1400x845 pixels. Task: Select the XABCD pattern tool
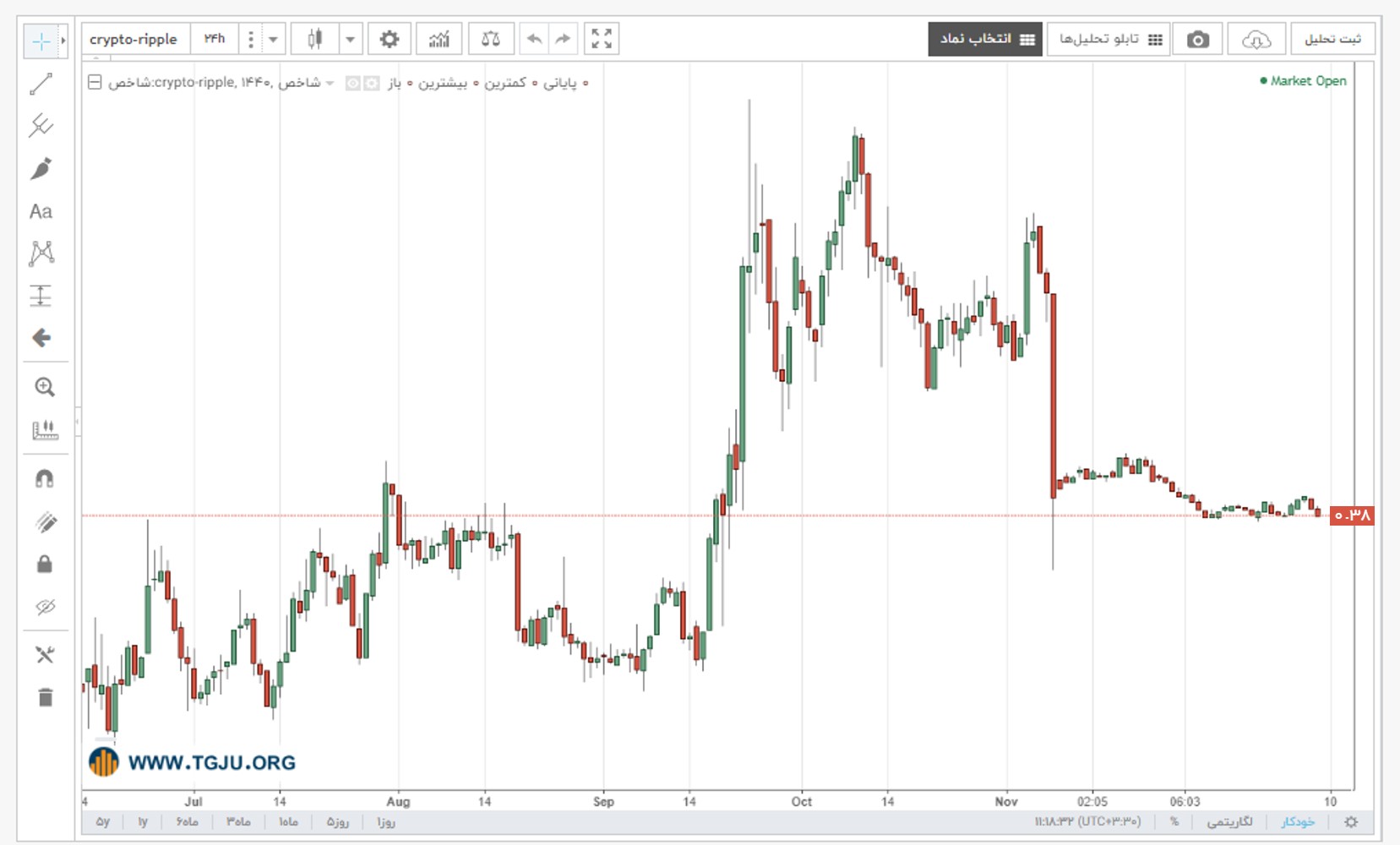click(x=41, y=253)
